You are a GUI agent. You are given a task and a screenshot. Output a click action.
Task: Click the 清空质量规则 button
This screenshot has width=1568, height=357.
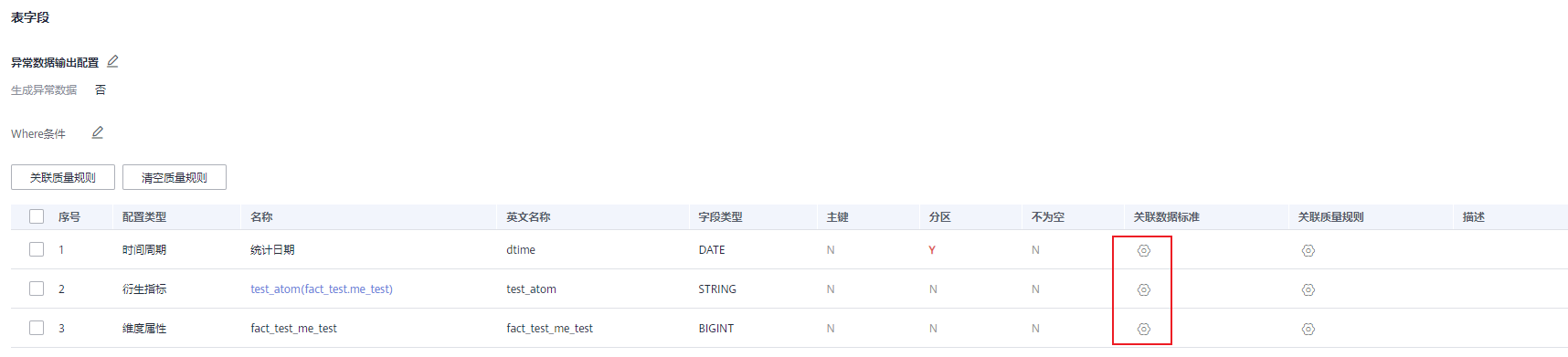(175, 177)
